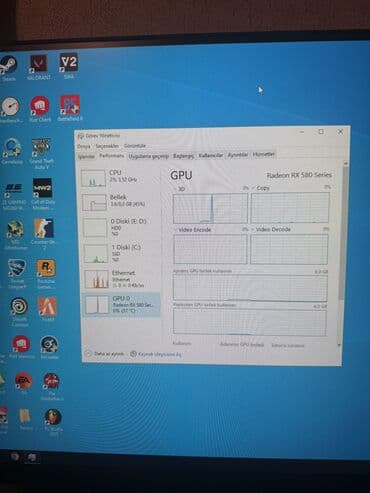Select Bellek in the performance sidebar
The height and width of the screenshot is (493, 370).
pos(121,201)
